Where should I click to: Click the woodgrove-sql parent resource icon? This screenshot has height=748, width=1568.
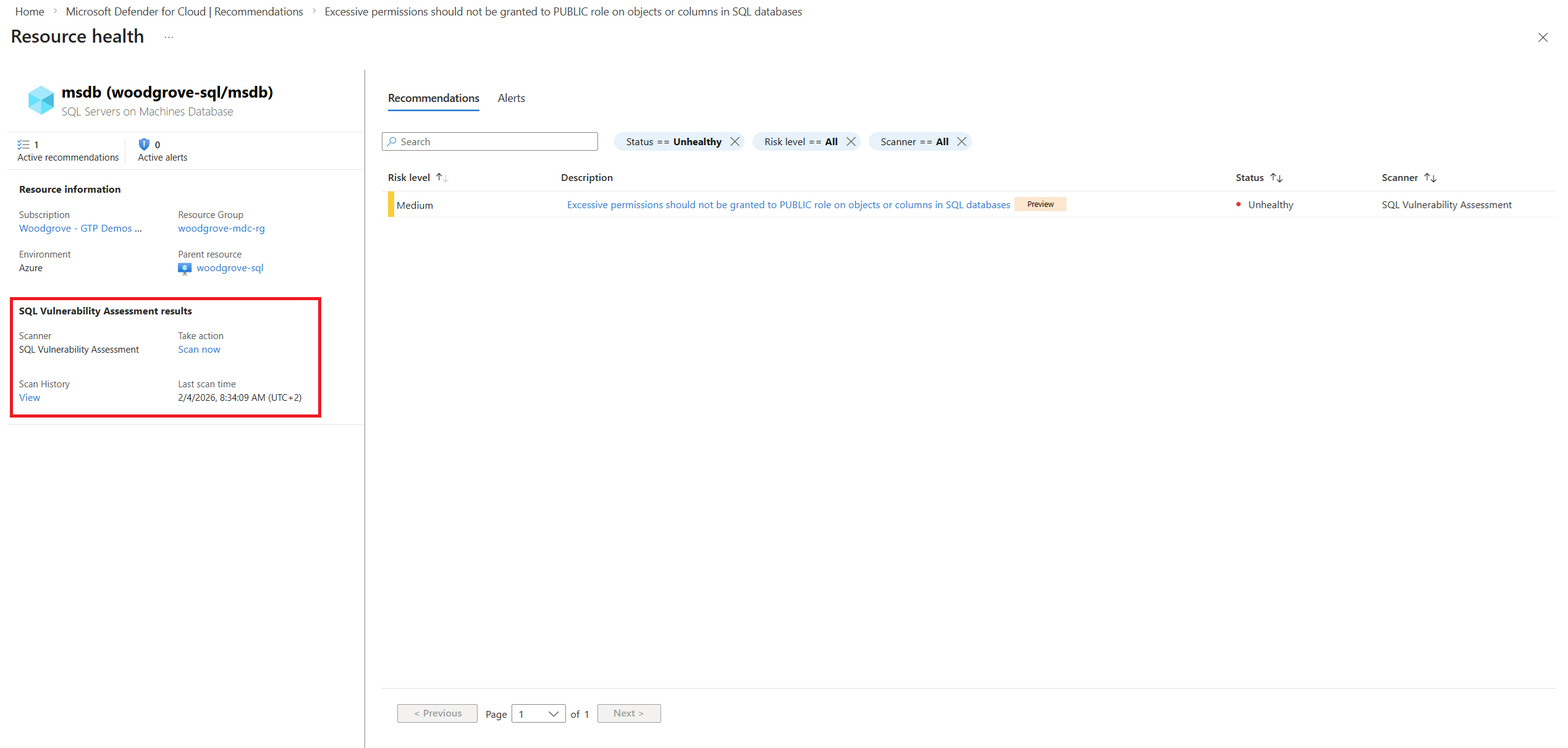coord(184,268)
